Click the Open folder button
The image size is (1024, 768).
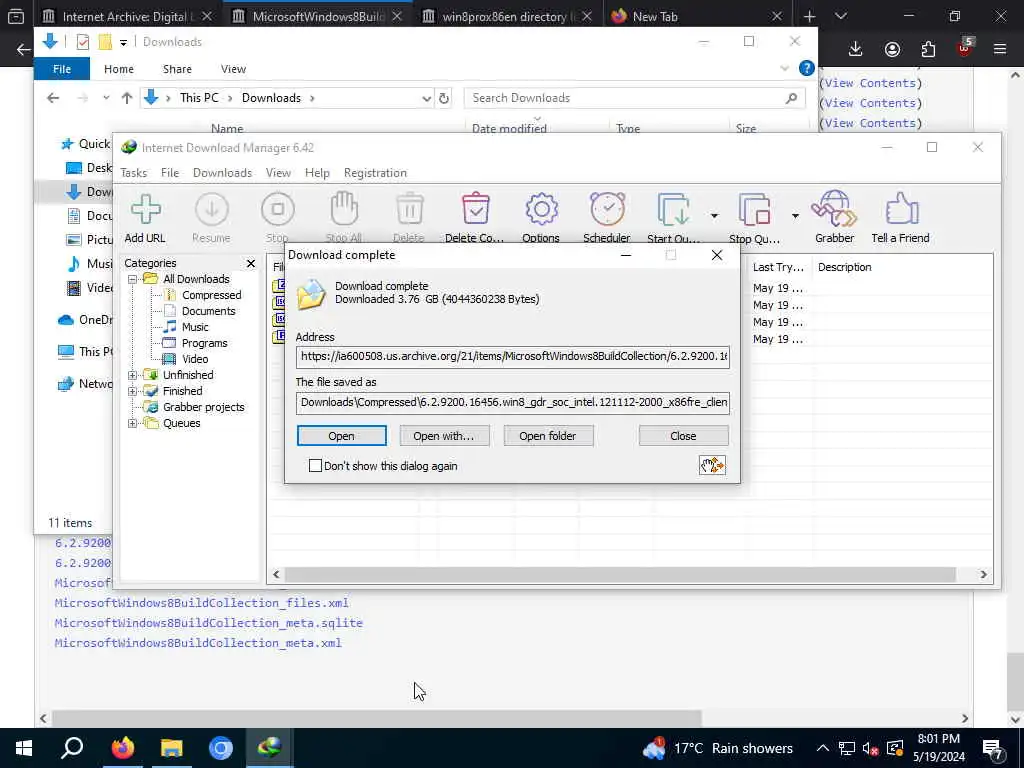548,436
